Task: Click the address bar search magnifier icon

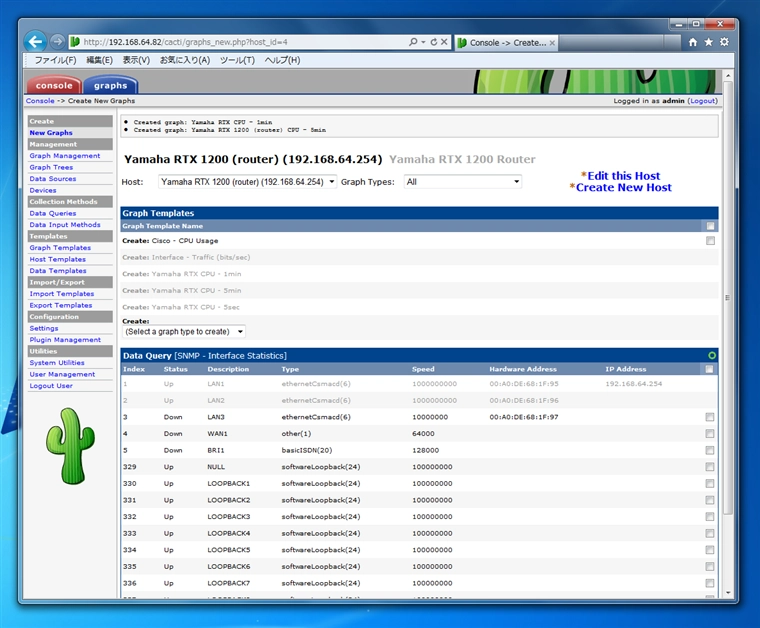Action: click(413, 42)
